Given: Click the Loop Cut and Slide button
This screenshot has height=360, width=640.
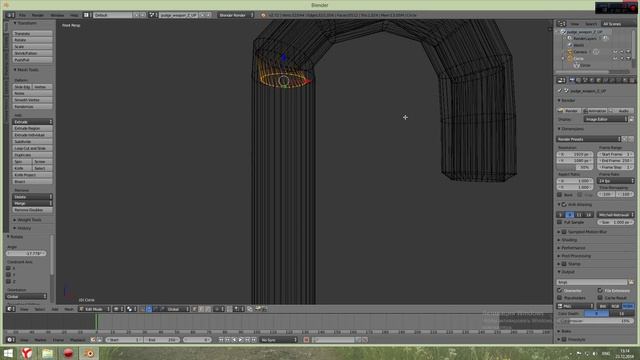Looking at the screenshot, I should coord(32,148).
